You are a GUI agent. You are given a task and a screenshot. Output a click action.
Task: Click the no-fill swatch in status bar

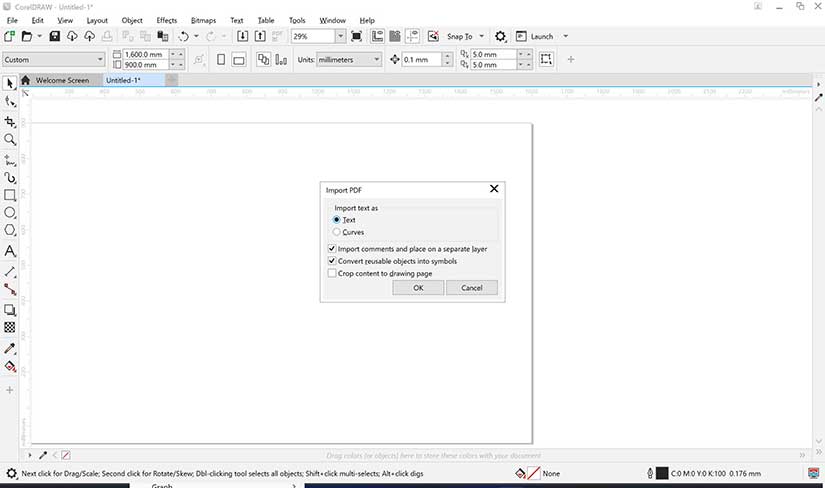coord(534,473)
